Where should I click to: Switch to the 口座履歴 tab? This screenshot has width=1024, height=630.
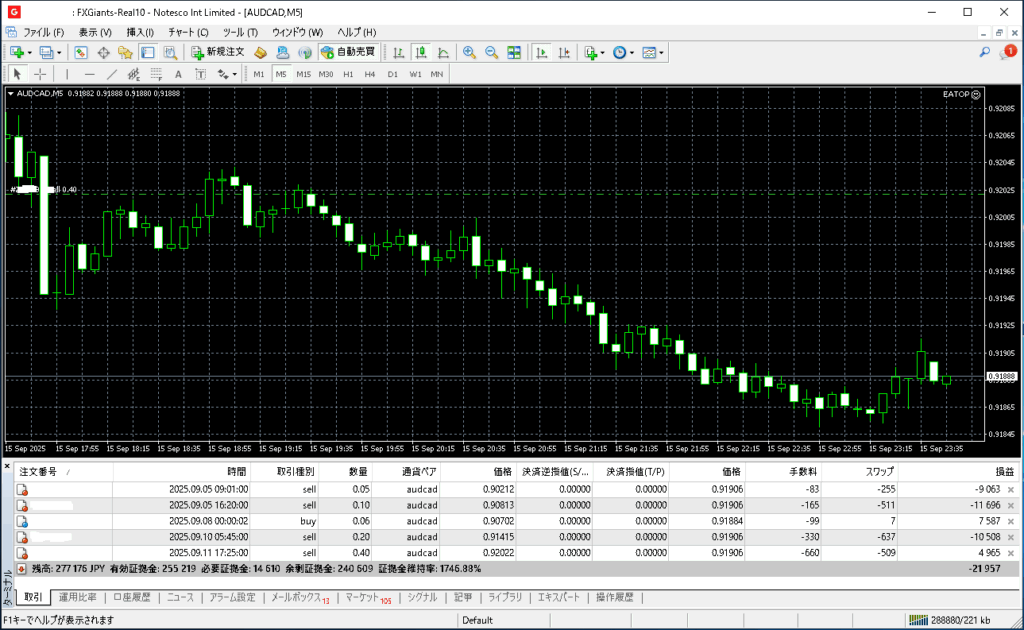tap(131, 597)
